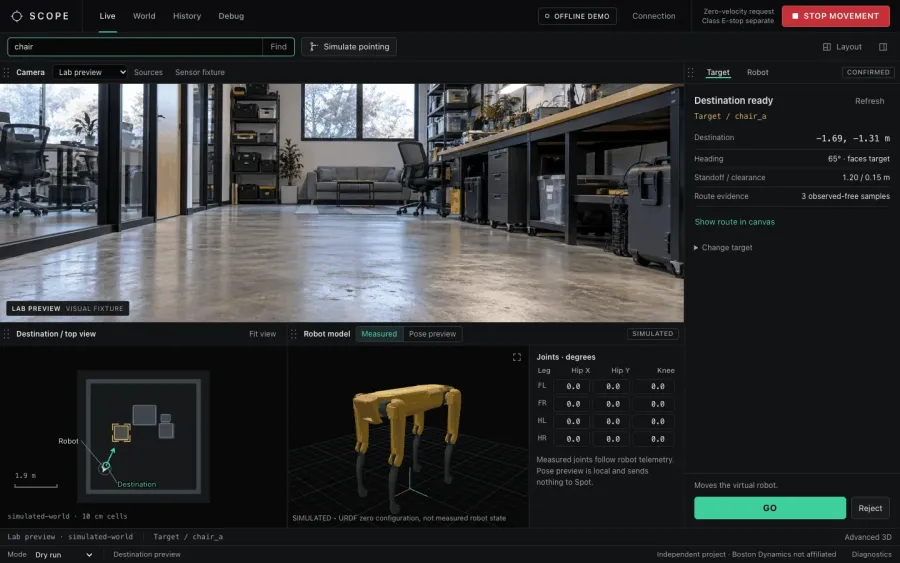This screenshot has width=900, height=563.
Task: Click the green GO button
Action: tap(770, 508)
